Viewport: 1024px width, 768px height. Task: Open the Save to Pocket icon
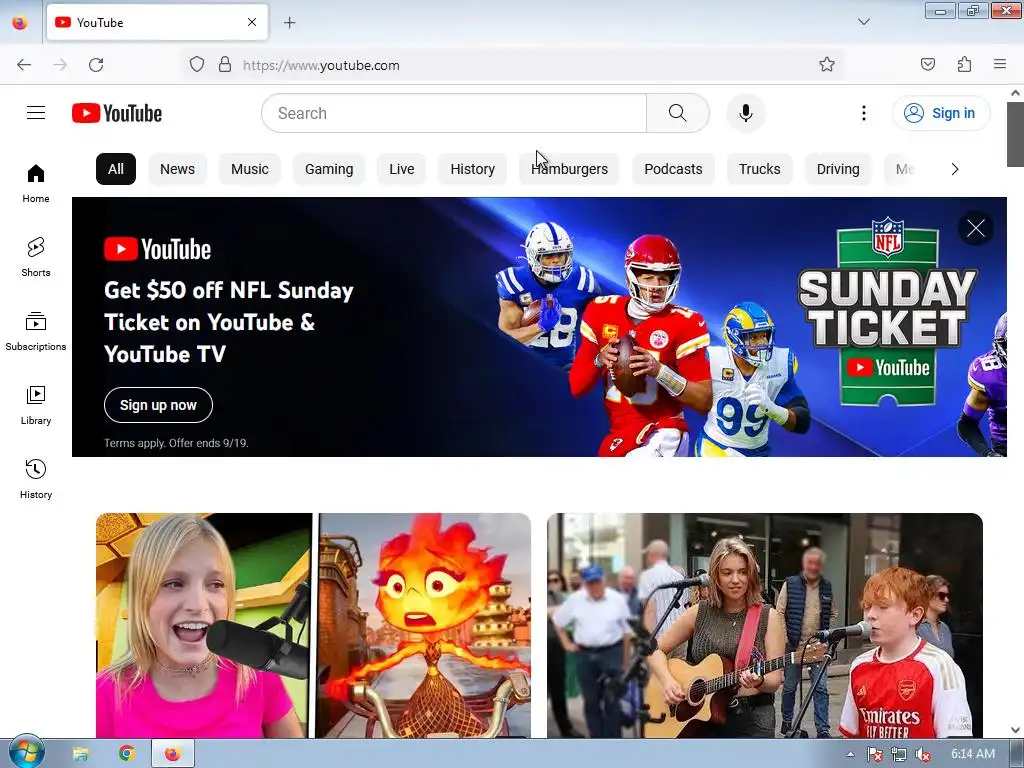927,64
